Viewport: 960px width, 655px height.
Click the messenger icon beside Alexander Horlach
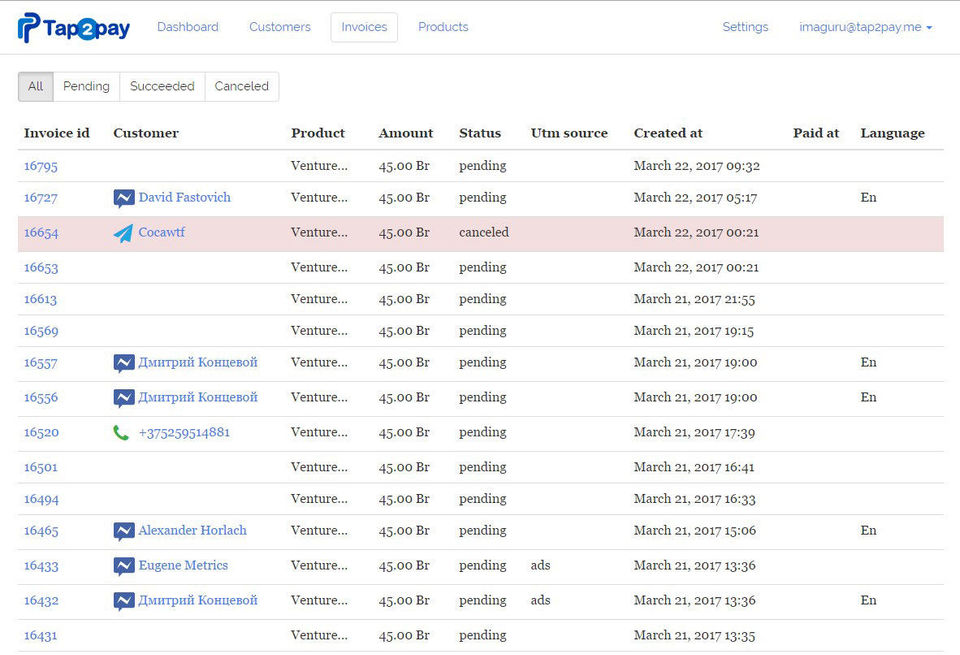tap(124, 531)
